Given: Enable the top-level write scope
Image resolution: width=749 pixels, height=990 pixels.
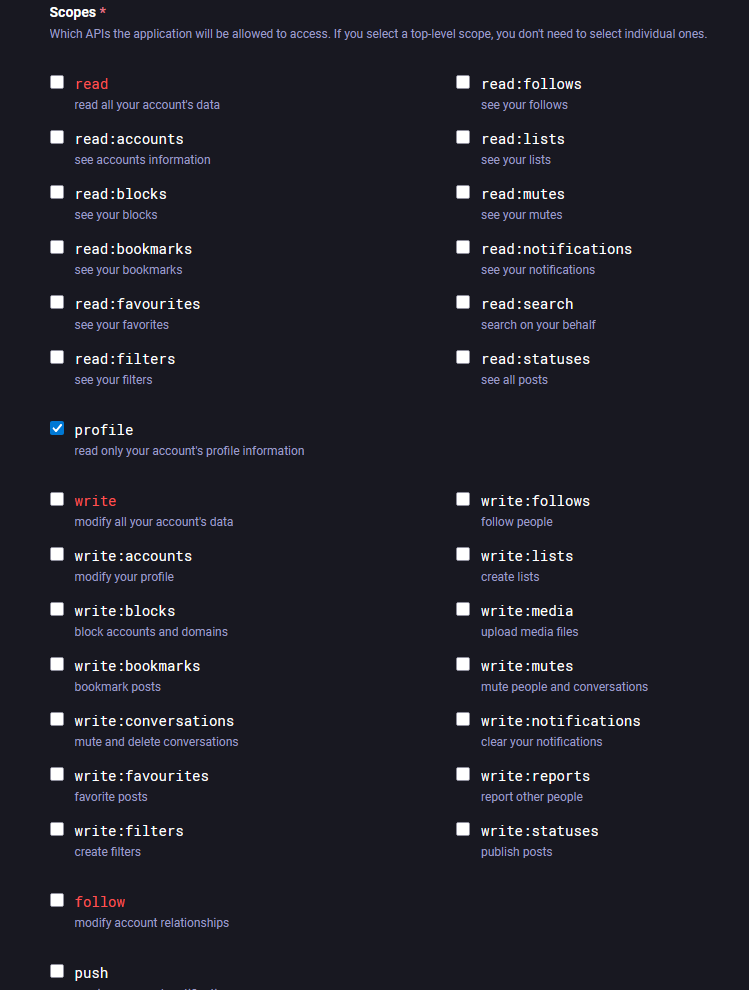Looking at the screenshot, I should point(57,500).
